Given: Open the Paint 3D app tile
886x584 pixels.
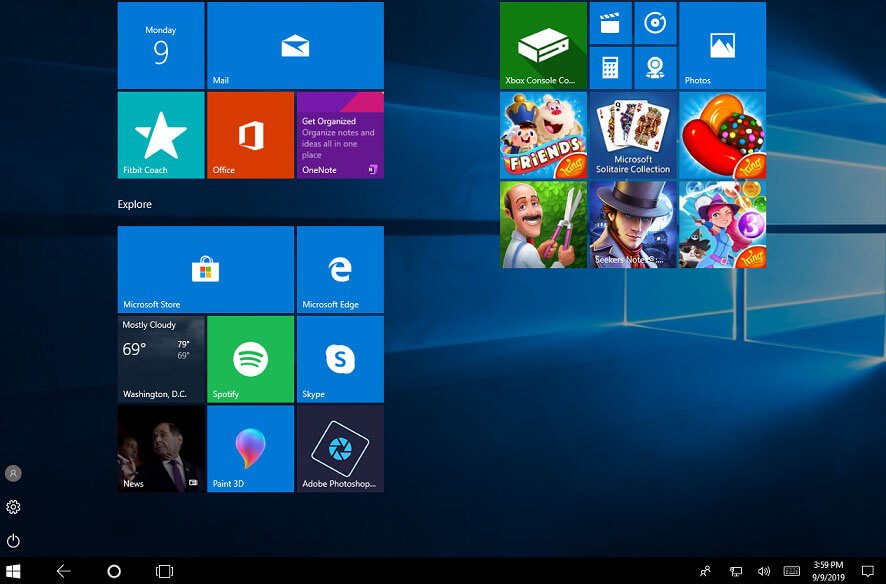Looking at the screenshot, I should pos(250,448).
